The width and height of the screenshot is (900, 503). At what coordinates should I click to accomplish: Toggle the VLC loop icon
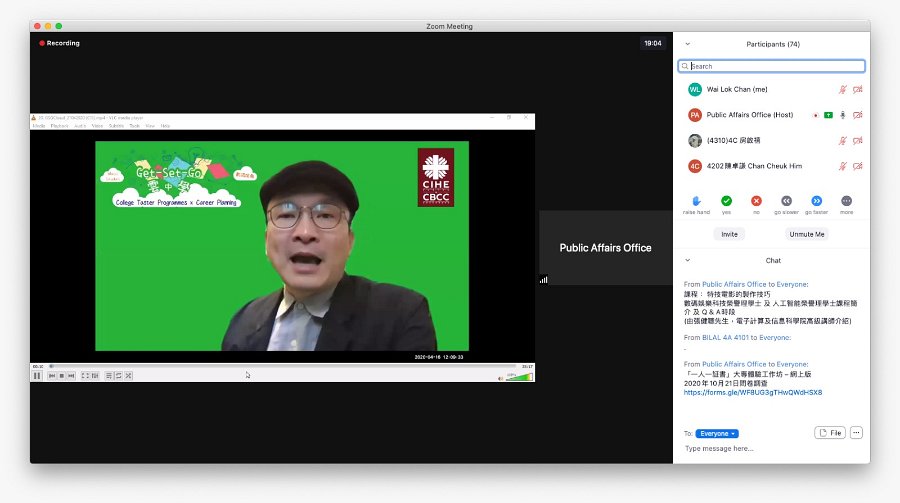pos(119,376)
